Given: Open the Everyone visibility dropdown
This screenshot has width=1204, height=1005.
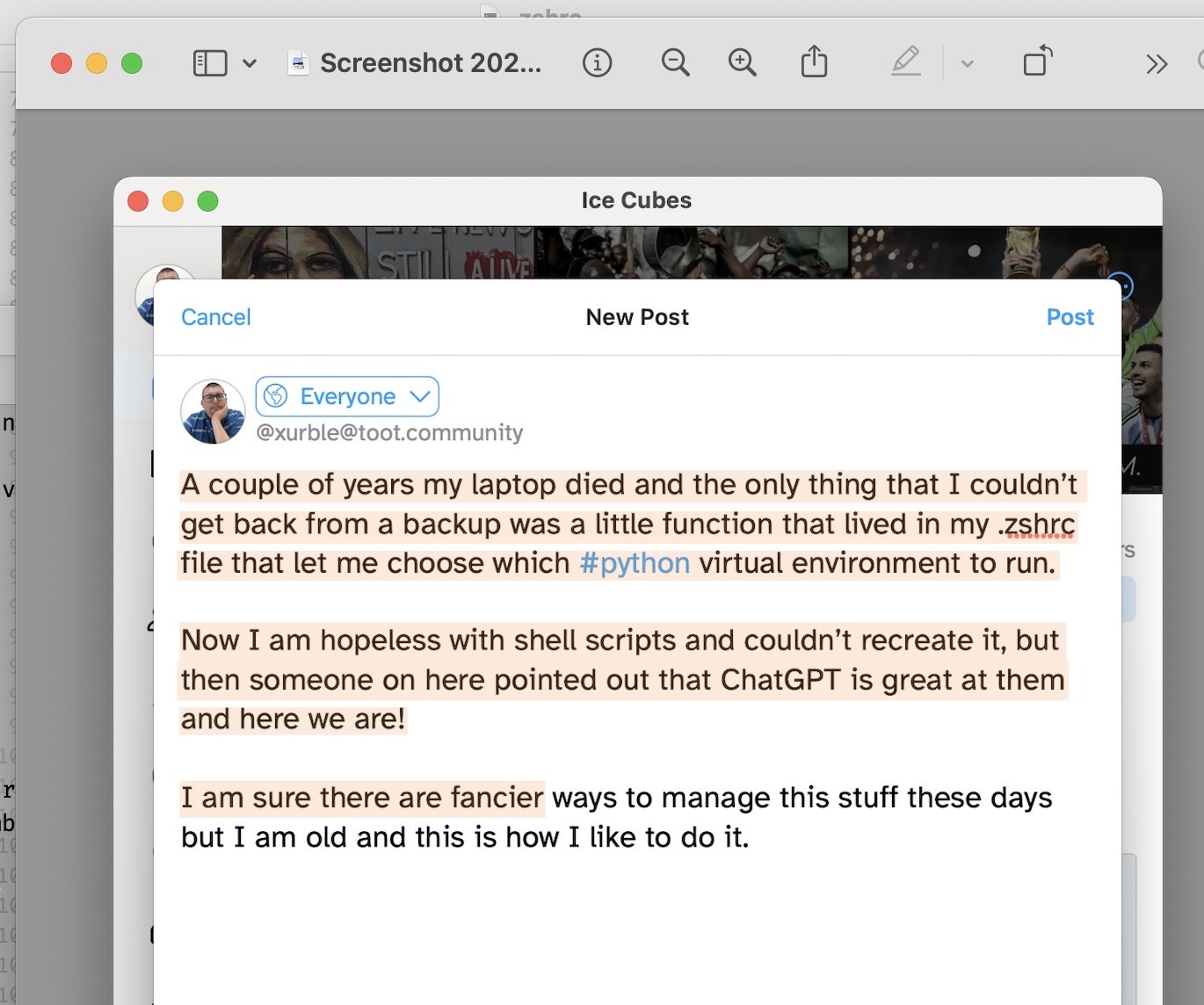Looking at the screenshot, I should tap(347, 396).
